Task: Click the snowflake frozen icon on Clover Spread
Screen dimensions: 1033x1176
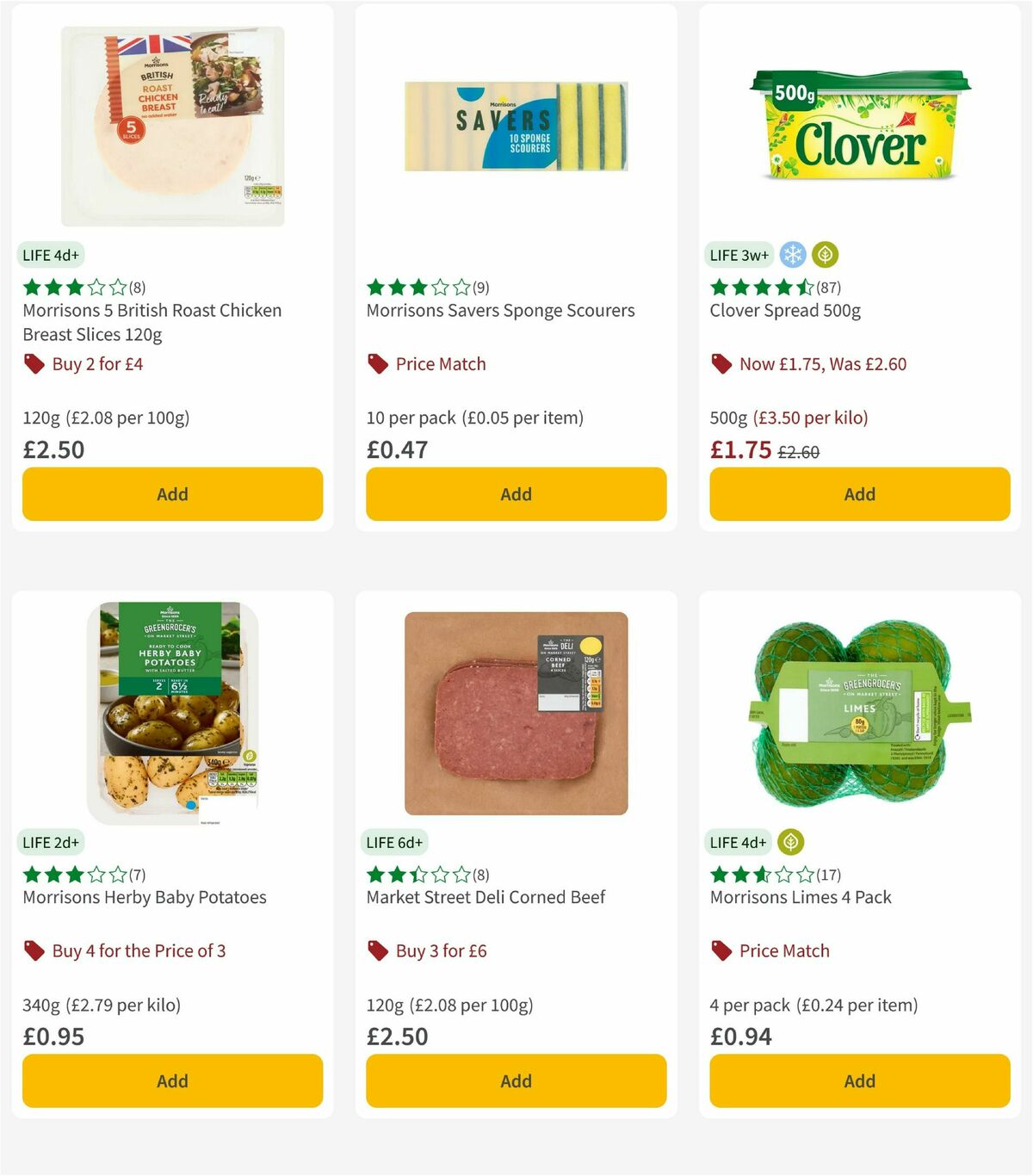Action: (793, 255)
